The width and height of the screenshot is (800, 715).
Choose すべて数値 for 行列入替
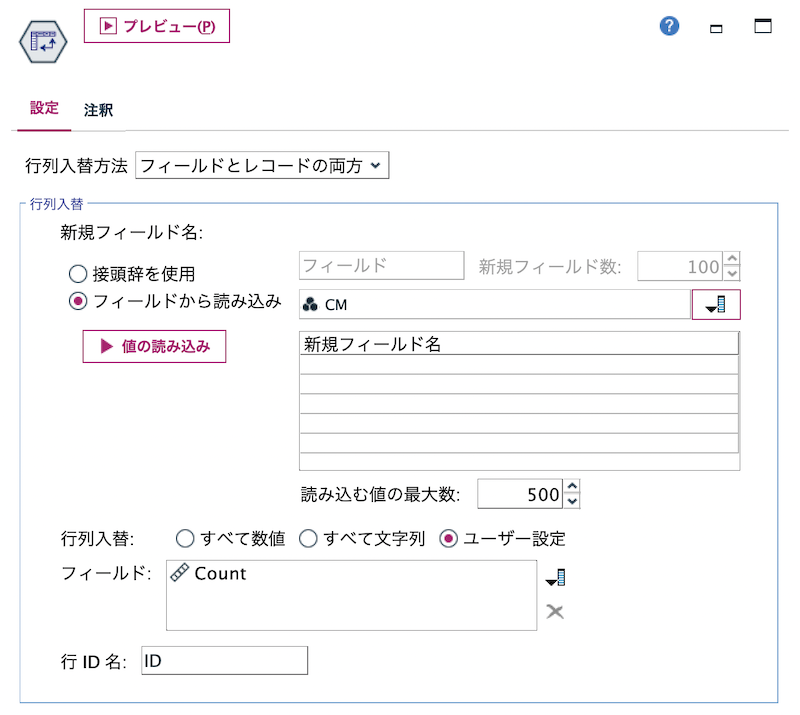tap(186, 538)
